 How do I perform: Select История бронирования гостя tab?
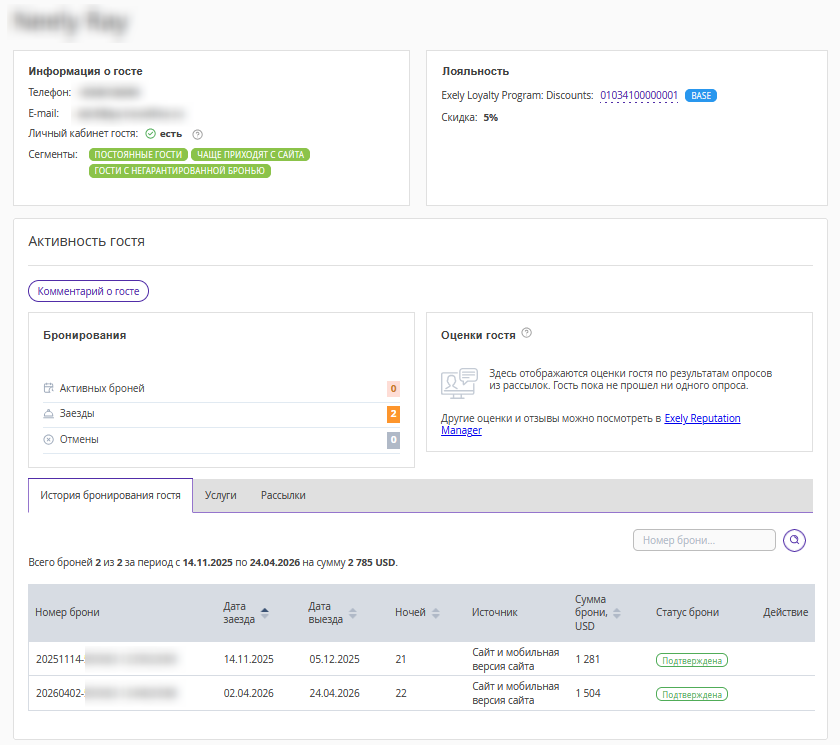[110, 495]
